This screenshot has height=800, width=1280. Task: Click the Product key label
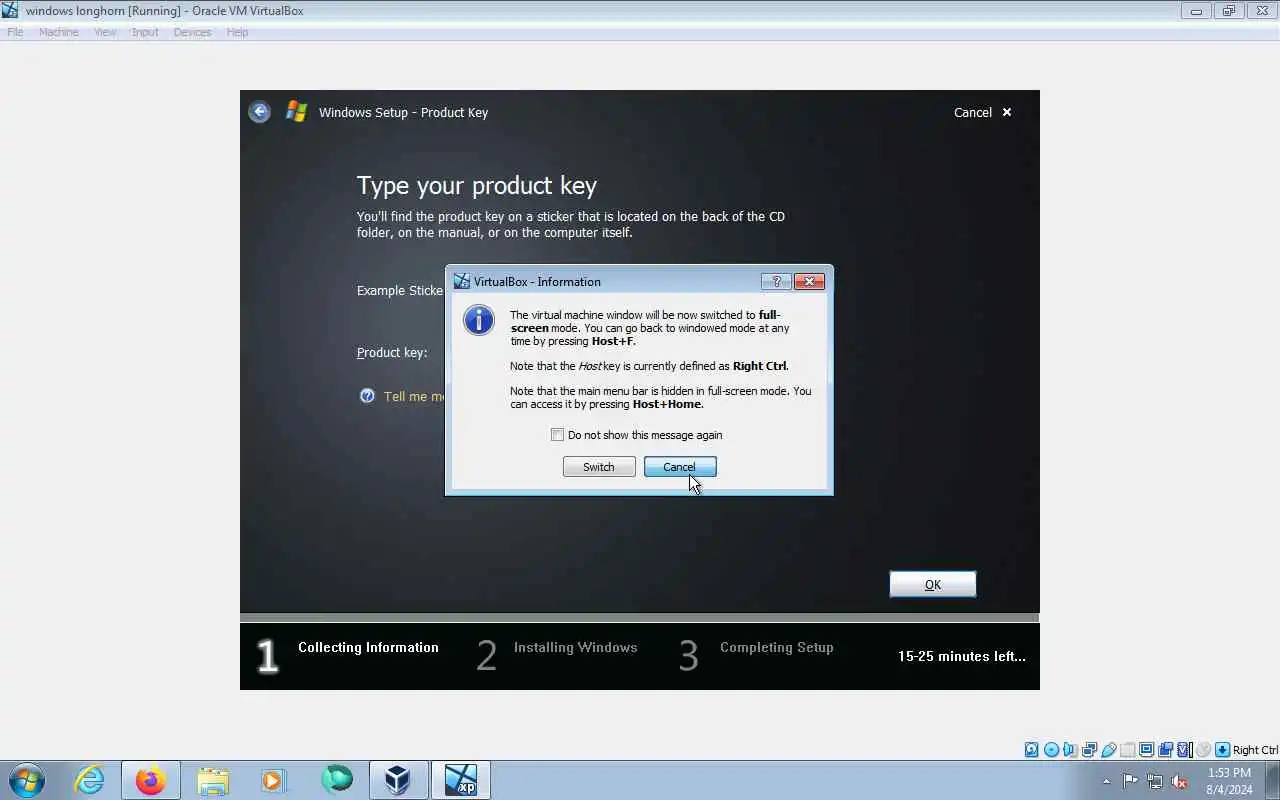pos(392,353)
